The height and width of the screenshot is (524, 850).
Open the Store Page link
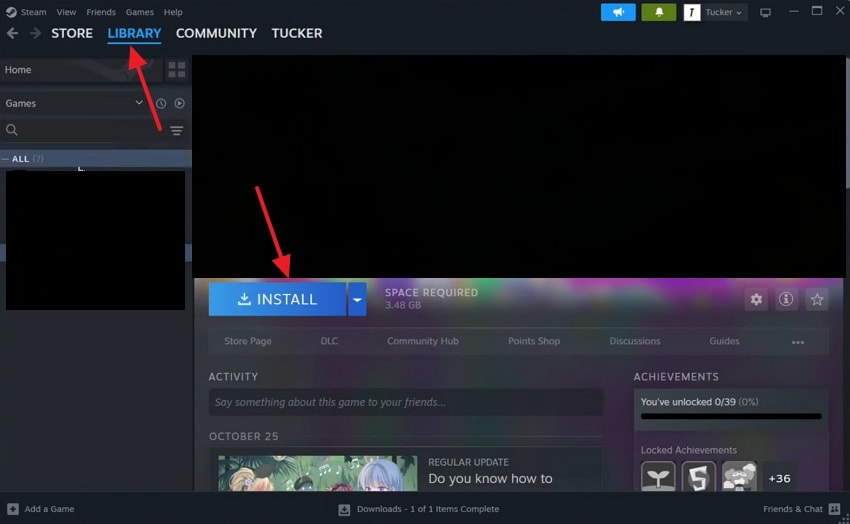[248, 341]
